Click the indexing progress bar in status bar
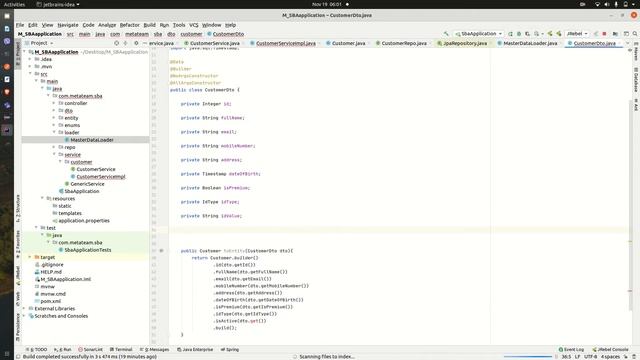This screenshot has height=360, width=640. (528, 357)
